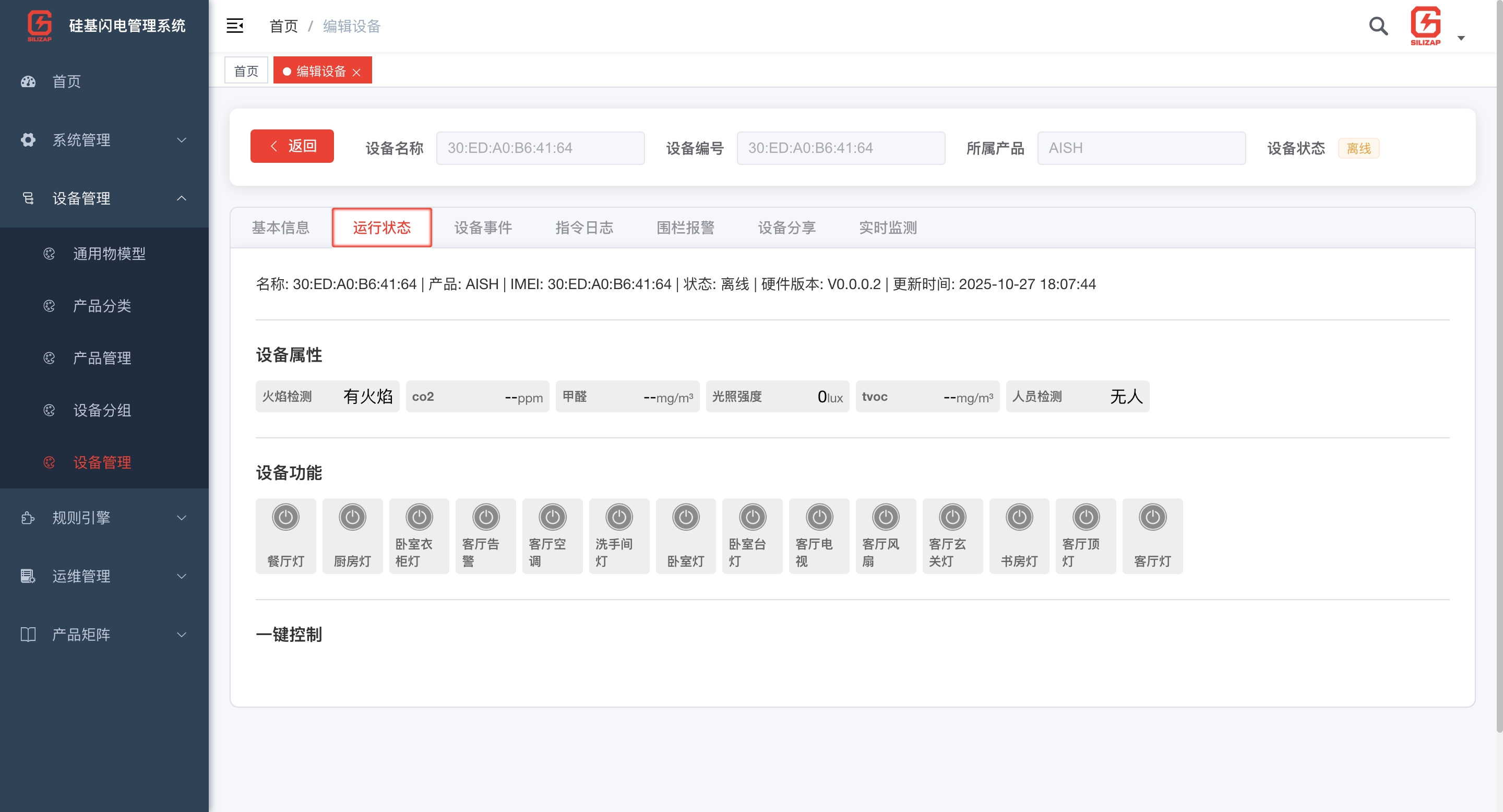Open the user avatar dropdown arrow
1503x812 pixels.
[x=1461, y=39]
